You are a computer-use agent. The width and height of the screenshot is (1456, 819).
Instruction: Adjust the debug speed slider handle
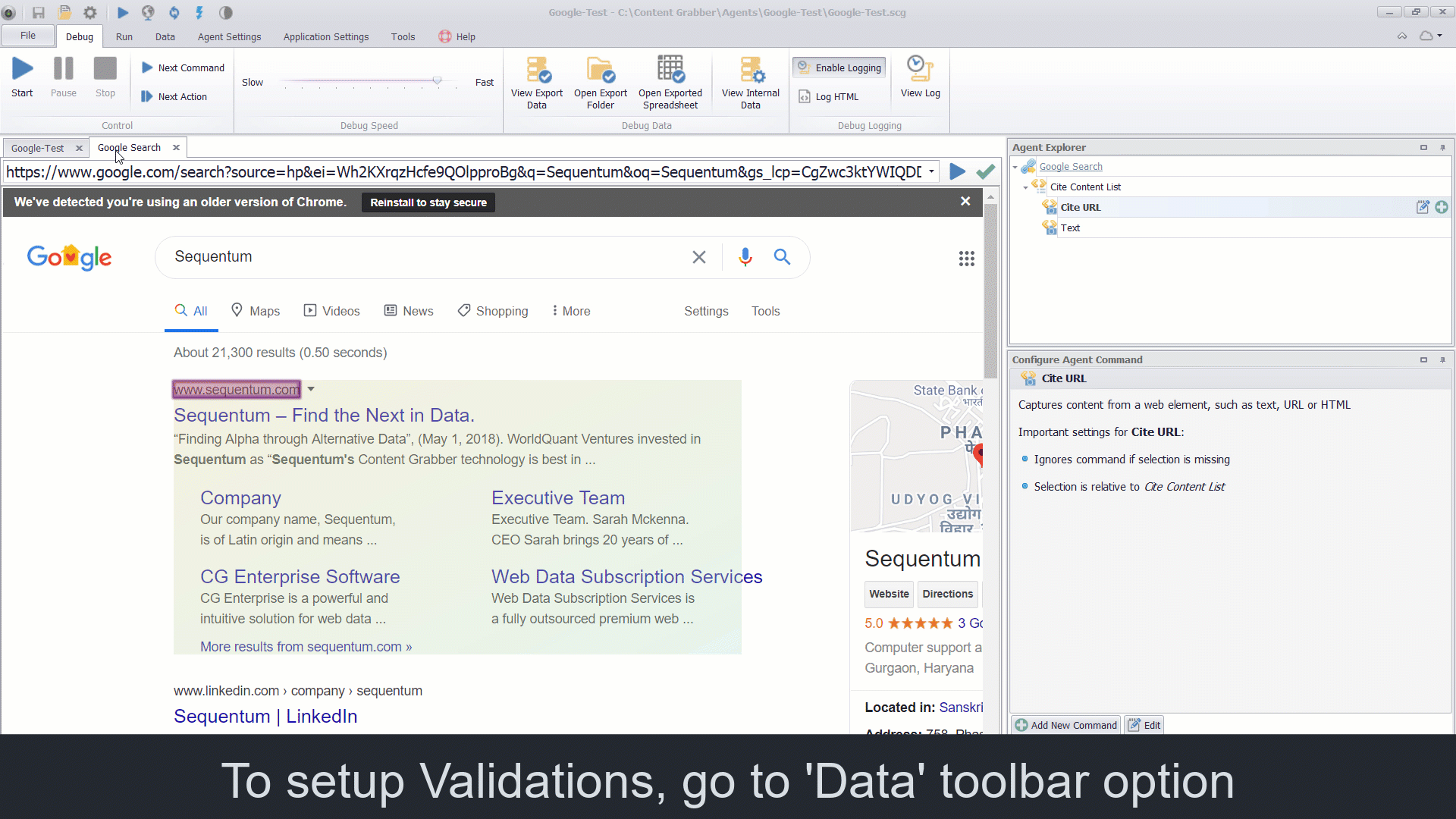click(437, 80)
